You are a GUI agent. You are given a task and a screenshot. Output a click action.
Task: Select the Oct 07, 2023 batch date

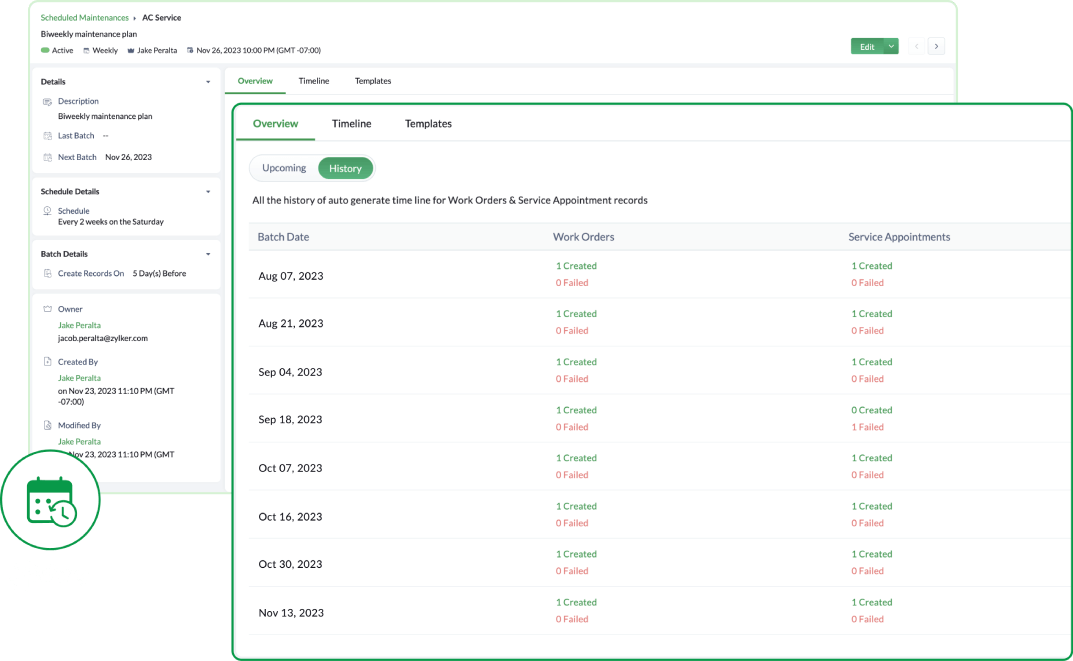click(x=290, y=468)
